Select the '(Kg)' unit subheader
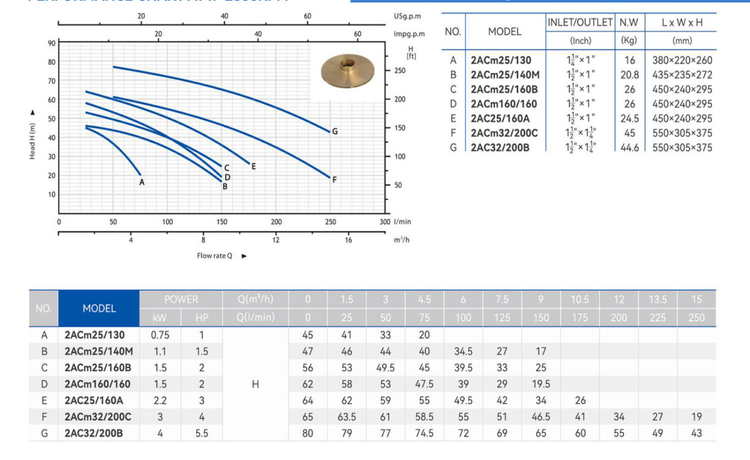 tap(629, 41)
